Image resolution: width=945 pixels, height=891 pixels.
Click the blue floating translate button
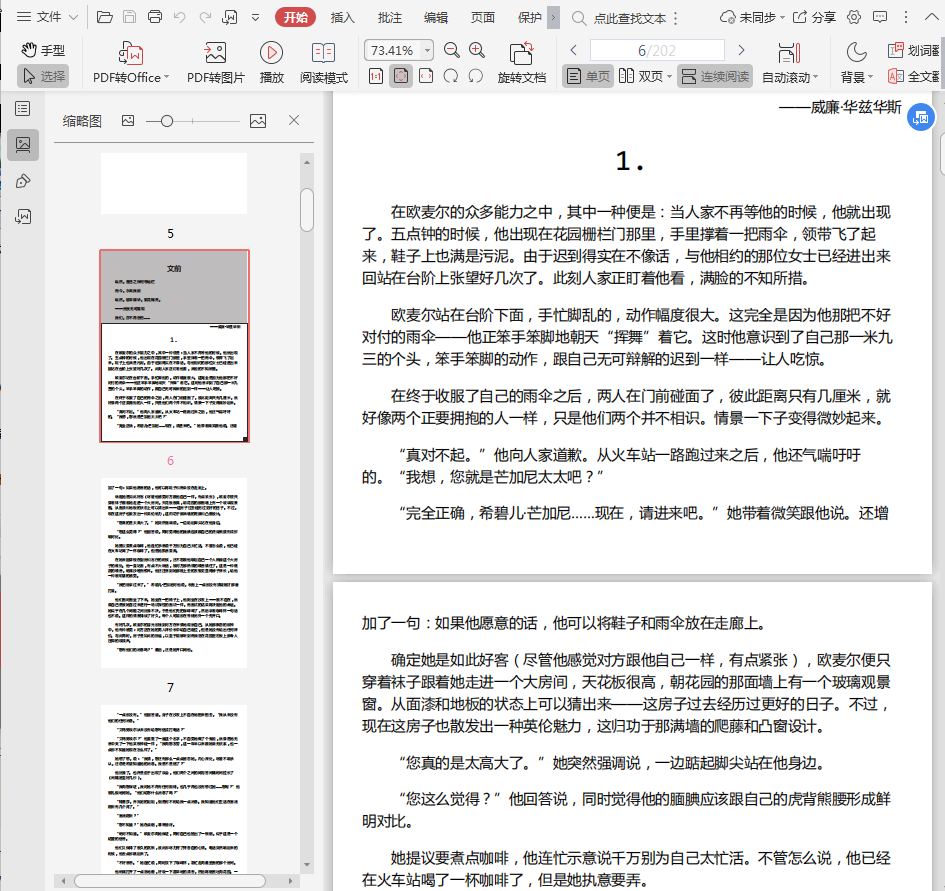(920, 118)
